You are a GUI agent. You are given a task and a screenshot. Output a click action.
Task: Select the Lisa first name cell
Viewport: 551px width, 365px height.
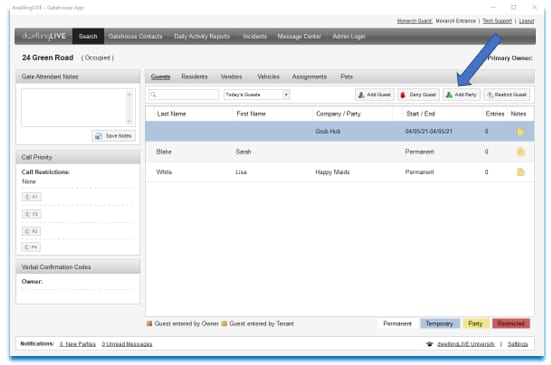(241, 172)
